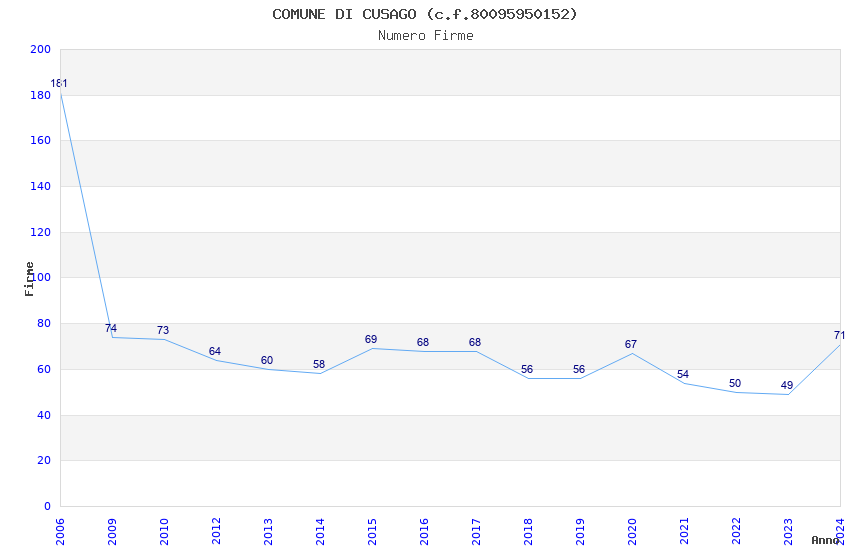Click the x-axis year 2009
This screenshot has width=850, height=550.
pos(112,532)
